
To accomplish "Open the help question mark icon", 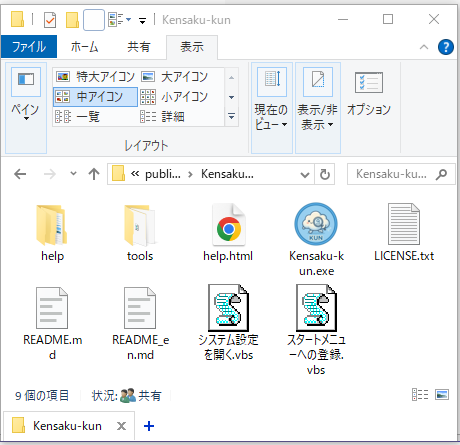I will click(446, 47).
